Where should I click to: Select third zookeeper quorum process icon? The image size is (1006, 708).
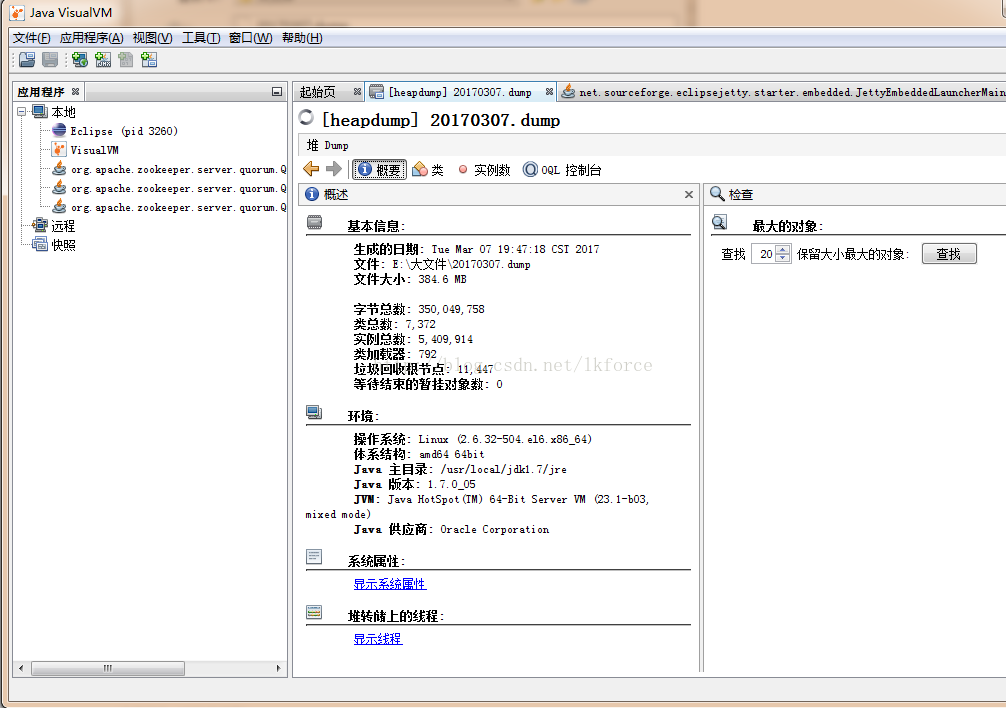tap(59, 207)
